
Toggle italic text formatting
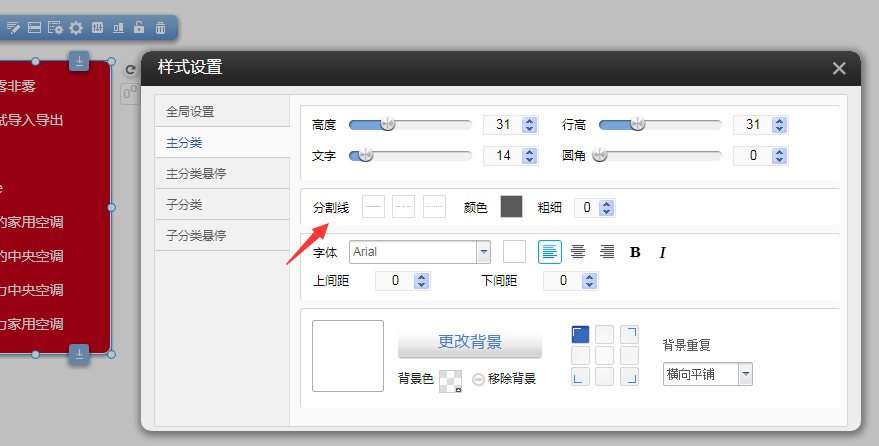(x=662, y=252)
